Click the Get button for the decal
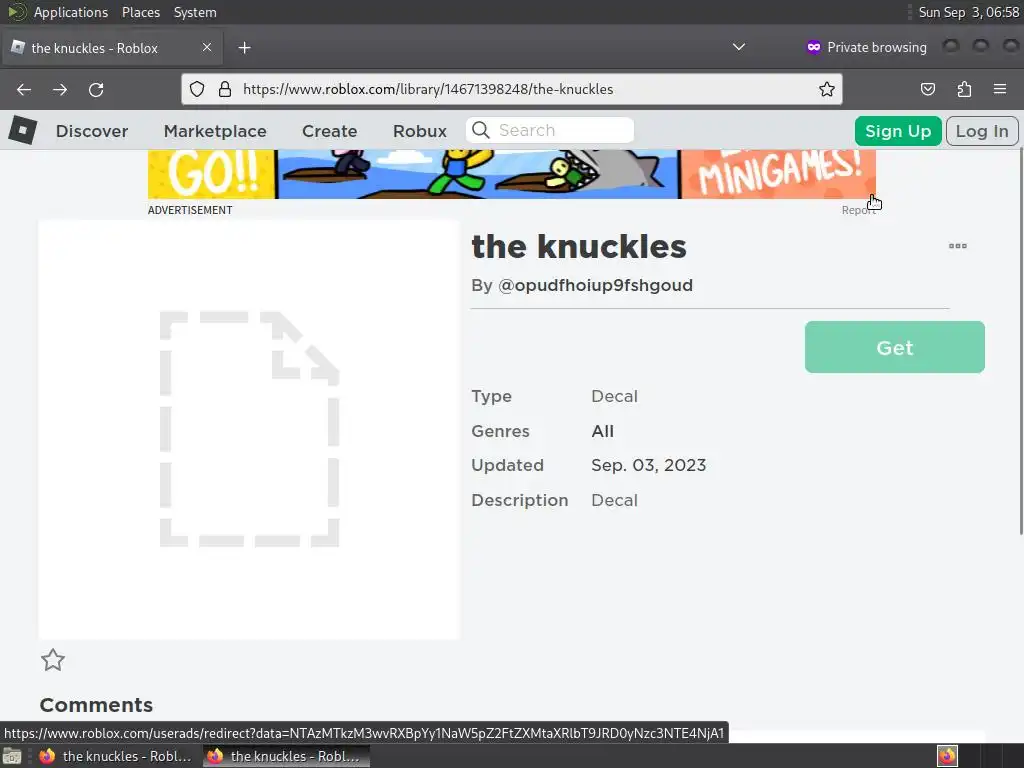 click(x=895, y=347)
